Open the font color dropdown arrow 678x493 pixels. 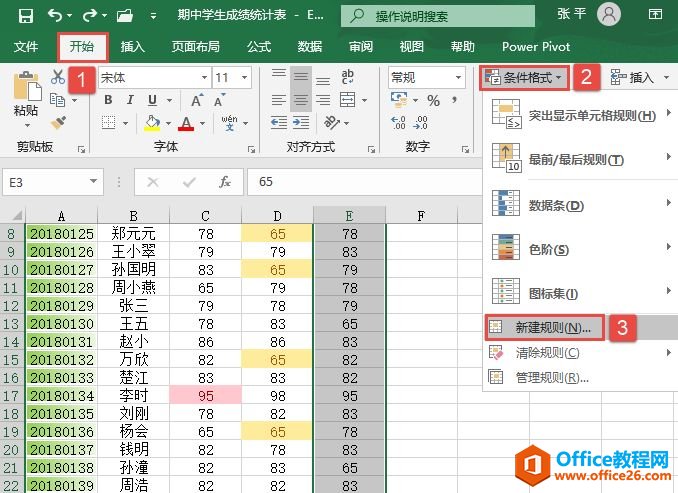202,123
